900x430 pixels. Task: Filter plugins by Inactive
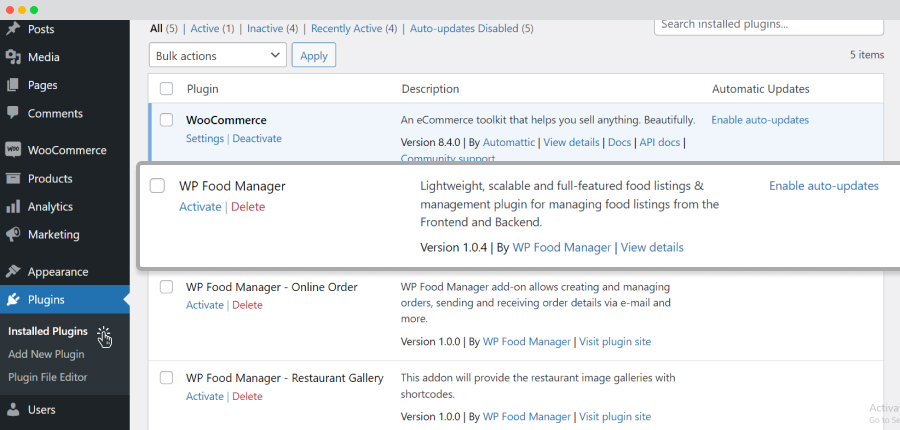pos(265,28)
